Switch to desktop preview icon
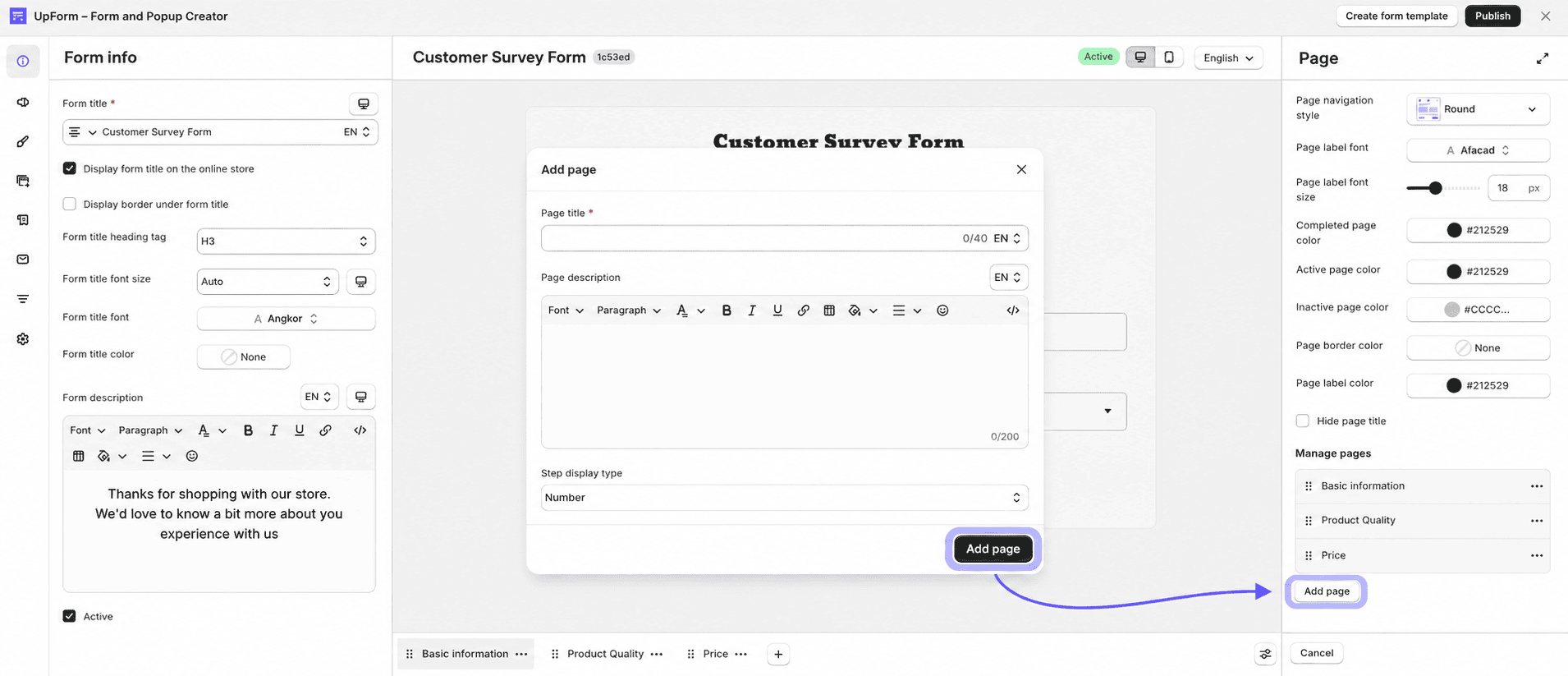 pyautogui.click(x=1140, y=57)
